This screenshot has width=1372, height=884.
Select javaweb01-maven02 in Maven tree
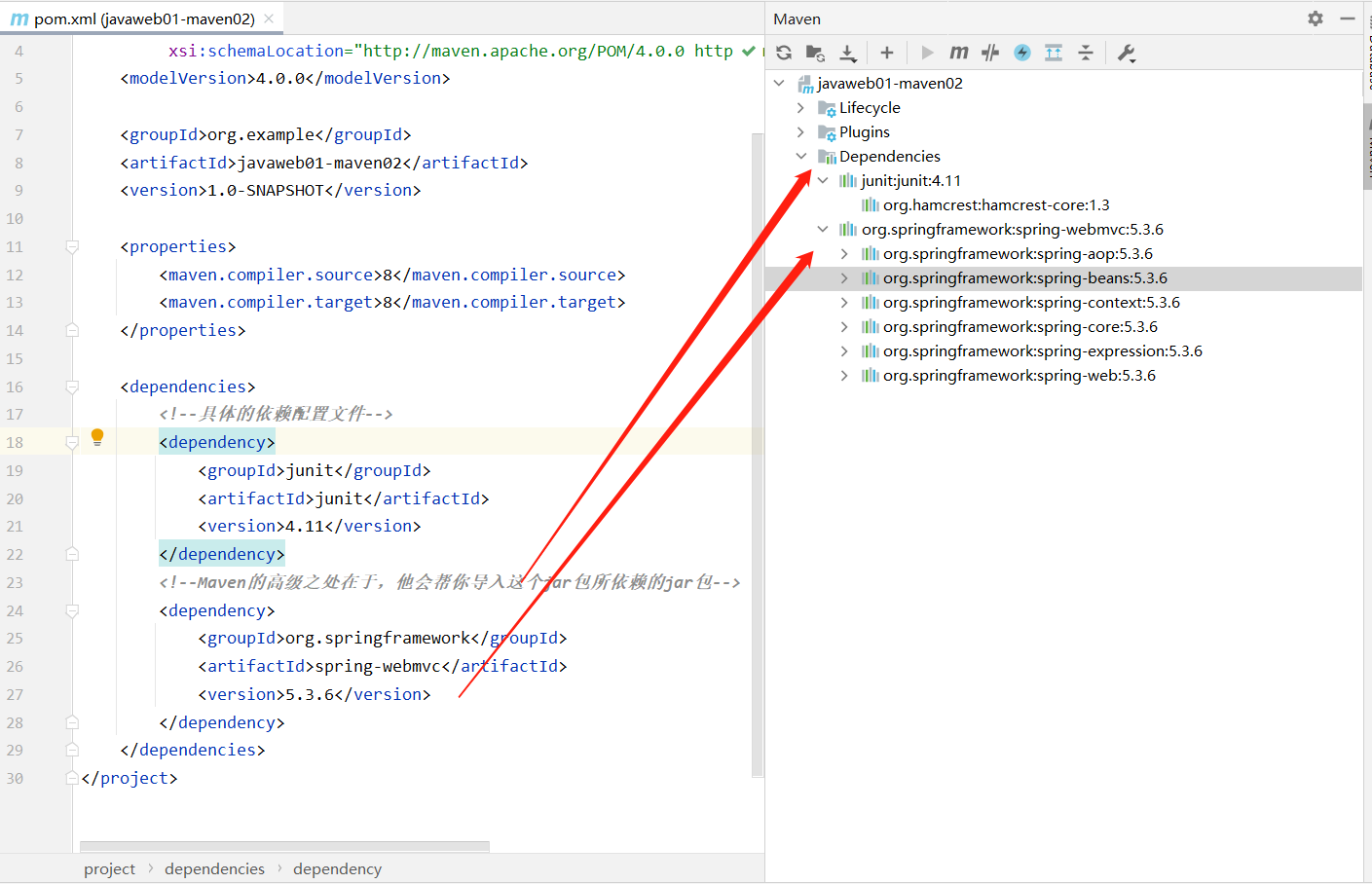(889, 84)
